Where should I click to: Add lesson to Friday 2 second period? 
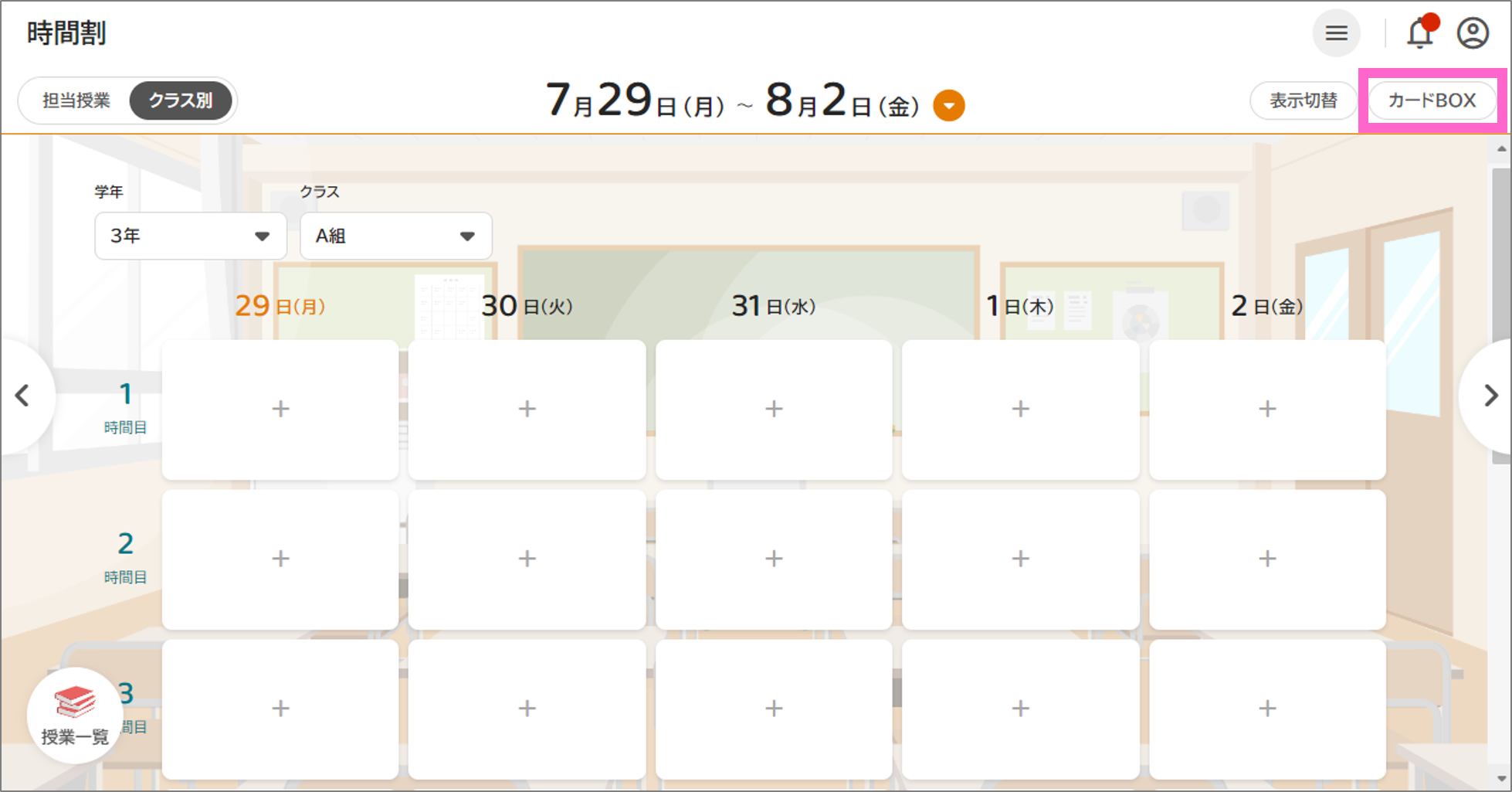[x=1267, y=559]
